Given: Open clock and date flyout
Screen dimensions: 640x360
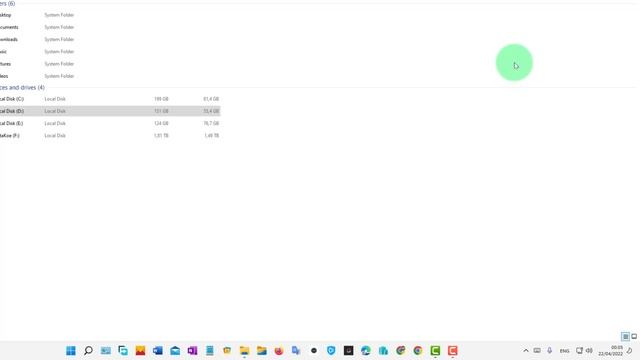Looking at the screenshot, I should (x=611, y=351).
